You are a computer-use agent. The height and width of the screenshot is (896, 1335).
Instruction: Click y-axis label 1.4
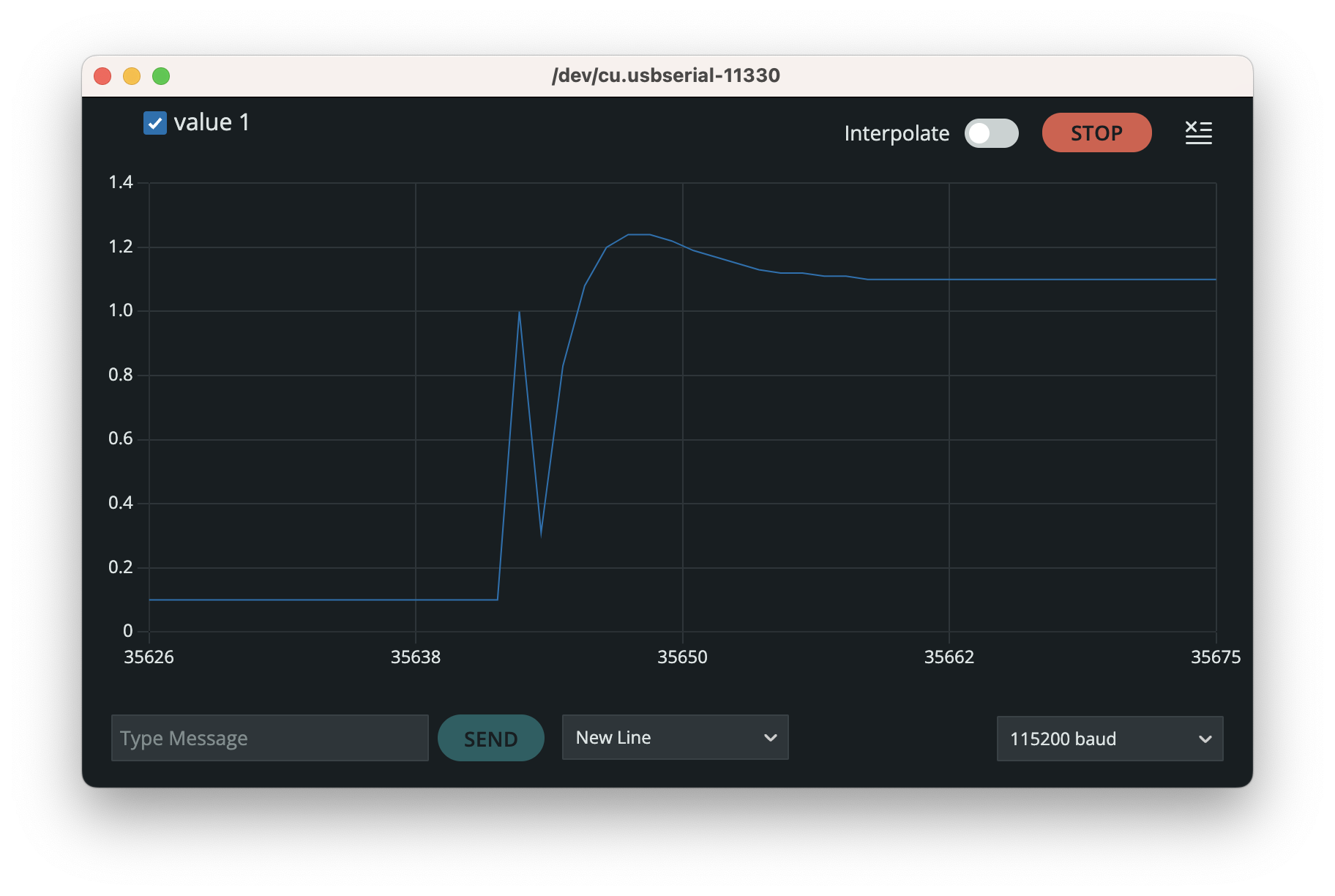pos(121,182)
